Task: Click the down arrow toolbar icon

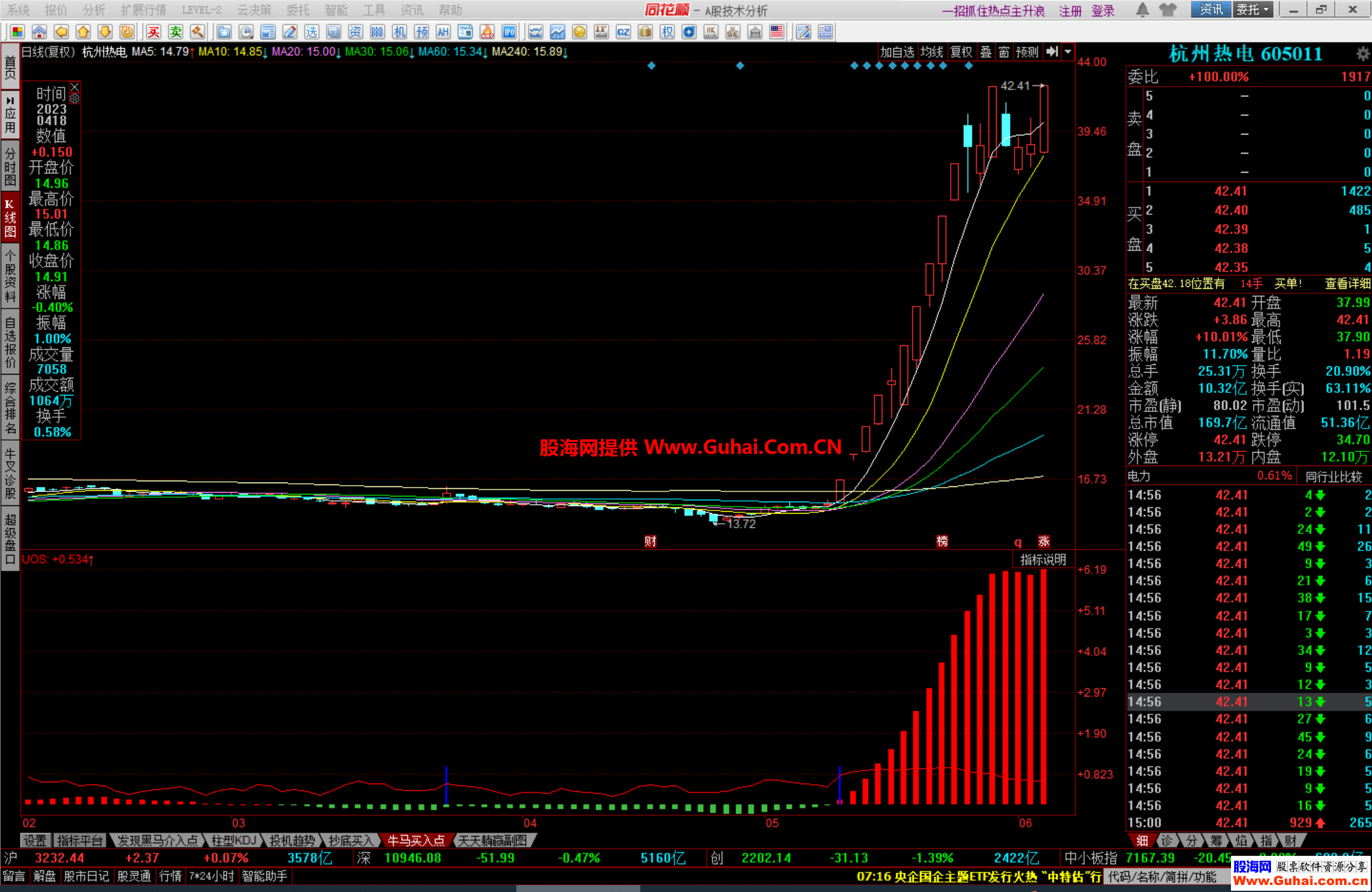Action: point(105,32)
